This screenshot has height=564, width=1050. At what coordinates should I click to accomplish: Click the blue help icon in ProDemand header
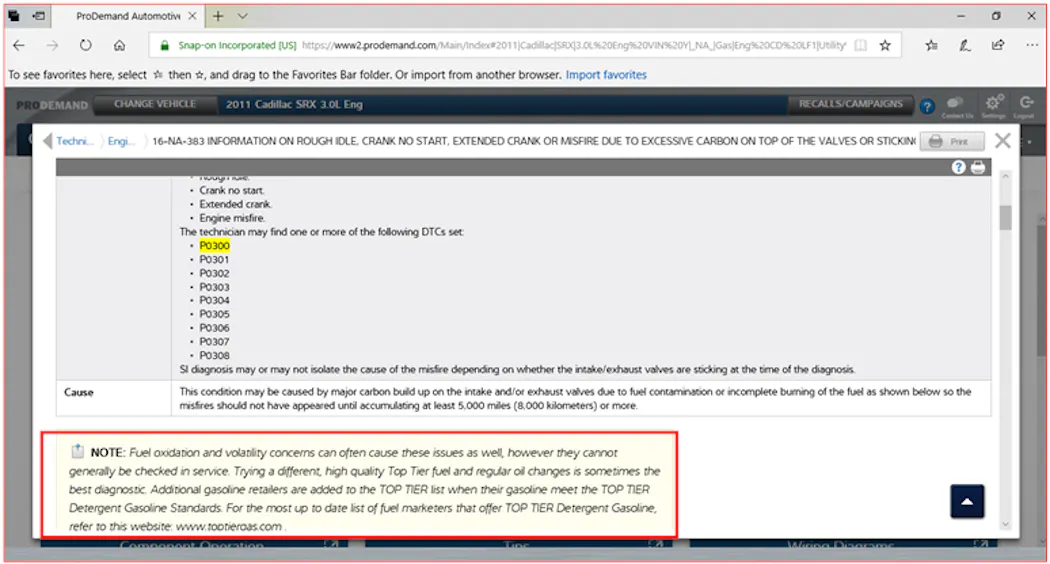click(x=927, y=107)
